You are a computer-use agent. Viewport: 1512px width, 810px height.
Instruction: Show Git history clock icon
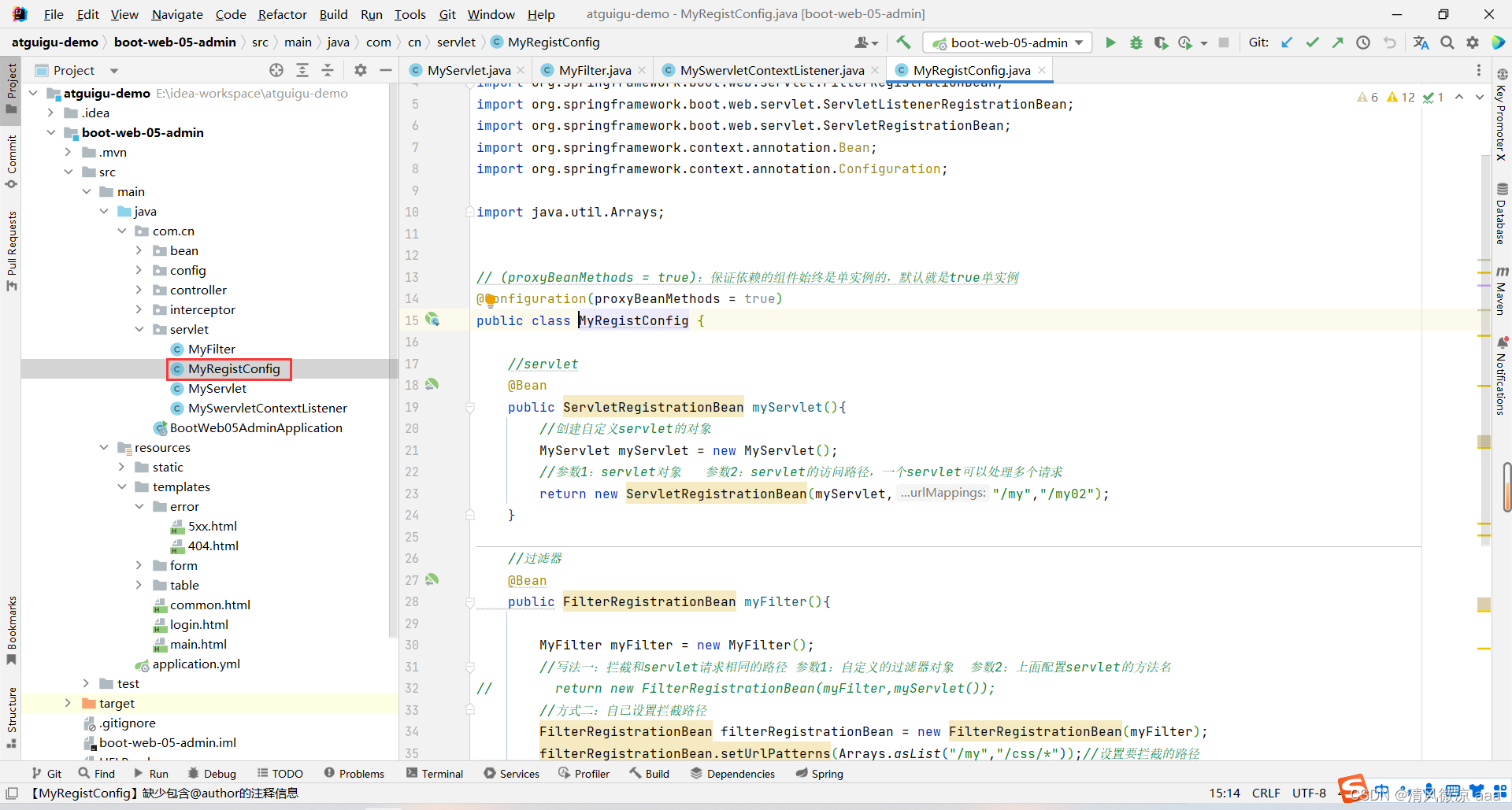[x=1363, y=43]
